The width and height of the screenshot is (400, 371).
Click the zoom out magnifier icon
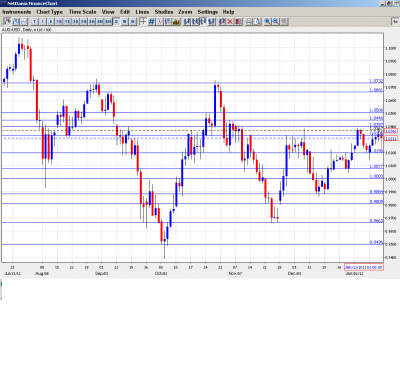tap(276, 22)
